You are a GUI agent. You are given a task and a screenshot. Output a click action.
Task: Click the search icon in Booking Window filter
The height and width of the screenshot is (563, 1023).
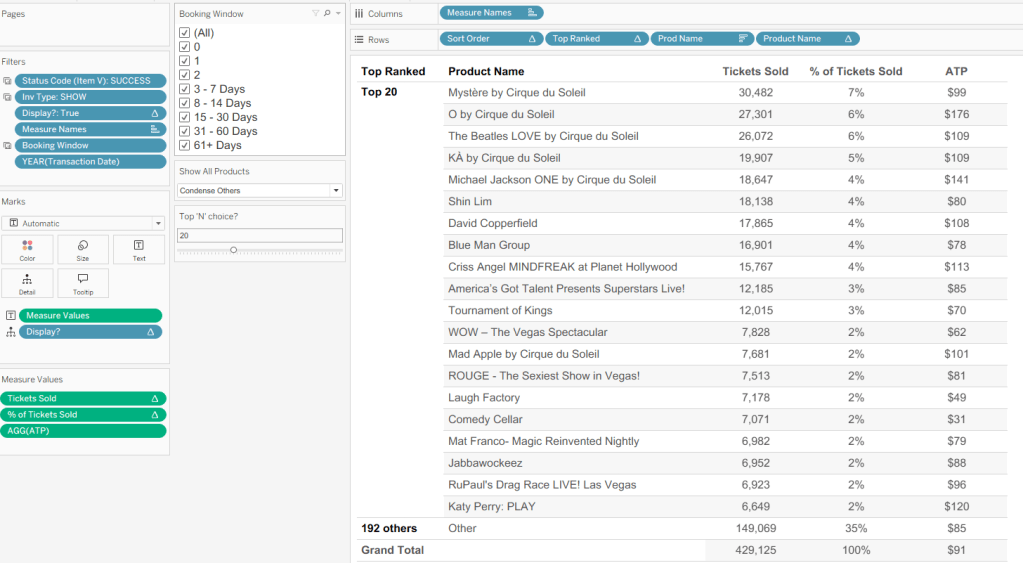point(327,14)
